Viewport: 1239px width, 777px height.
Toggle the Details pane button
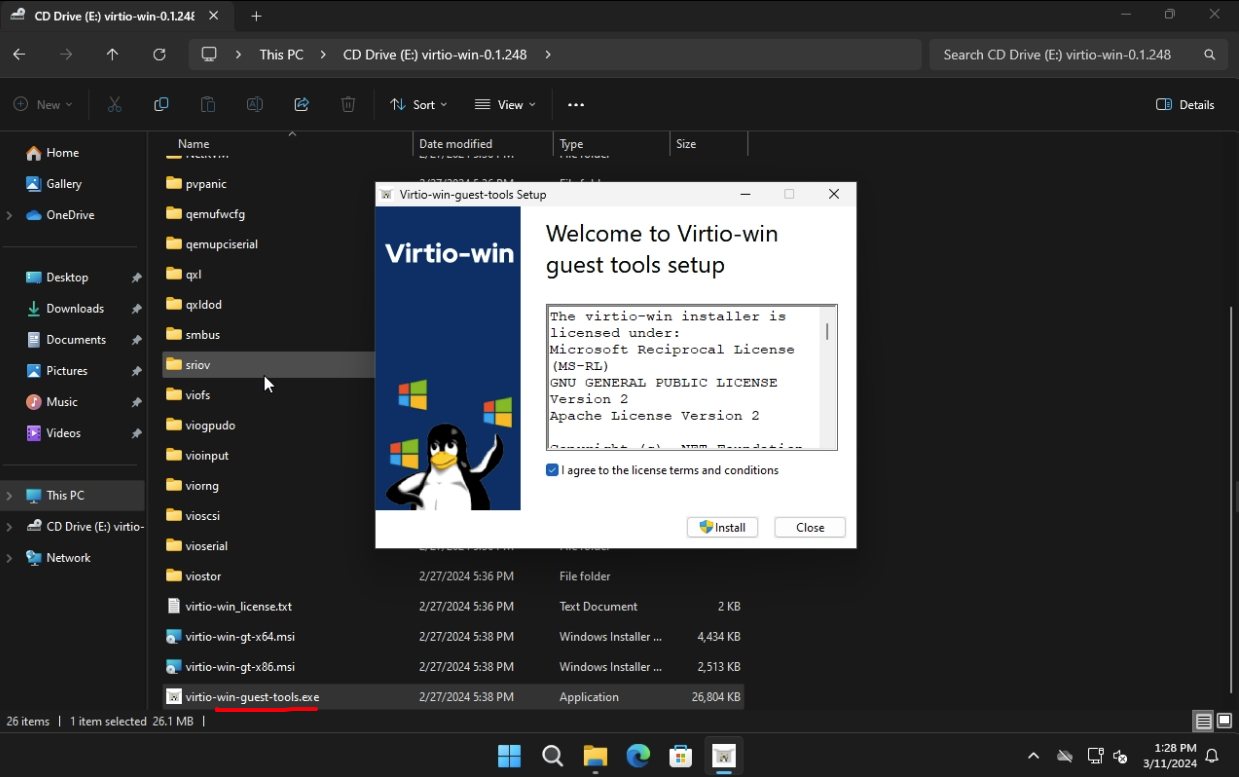pos(1185,105)
